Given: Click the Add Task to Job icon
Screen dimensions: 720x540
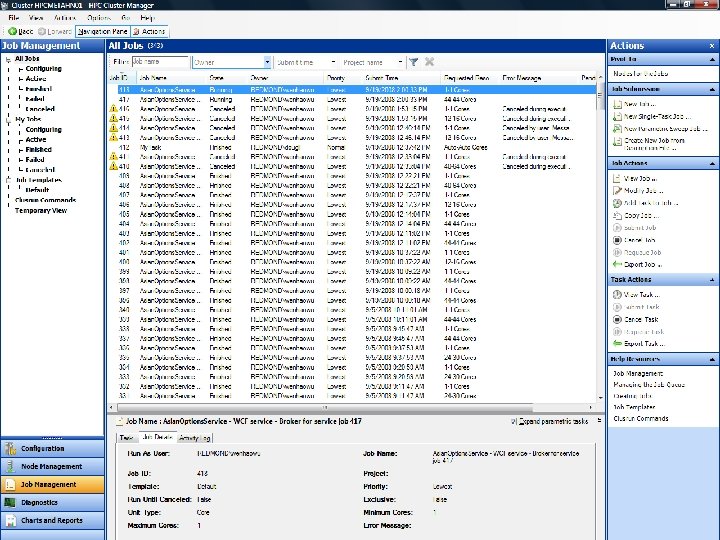Looking at the screenshot, I should [618, 203].
